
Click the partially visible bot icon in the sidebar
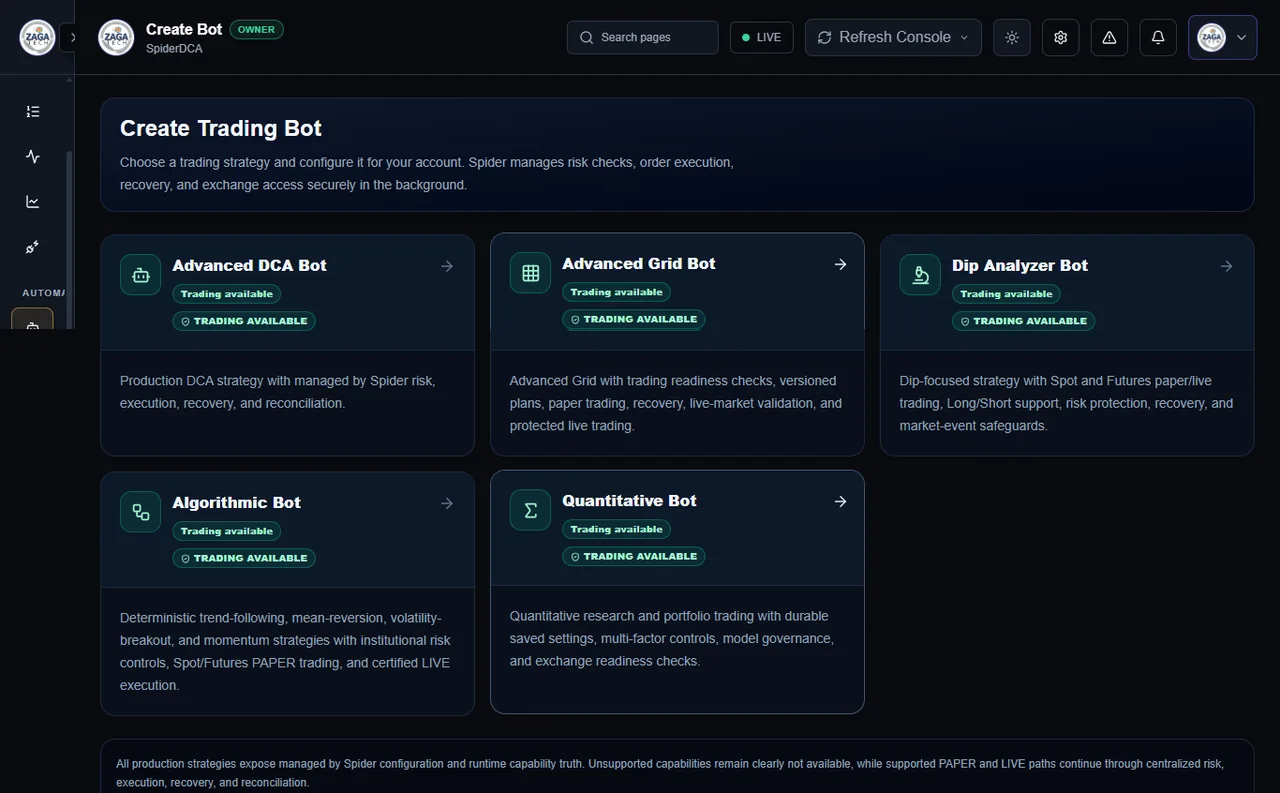32,320
